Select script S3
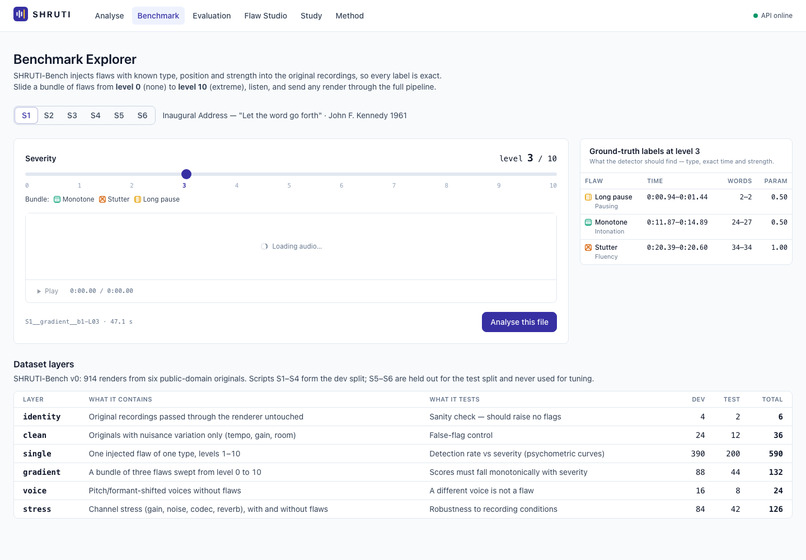 coord(72,115)
